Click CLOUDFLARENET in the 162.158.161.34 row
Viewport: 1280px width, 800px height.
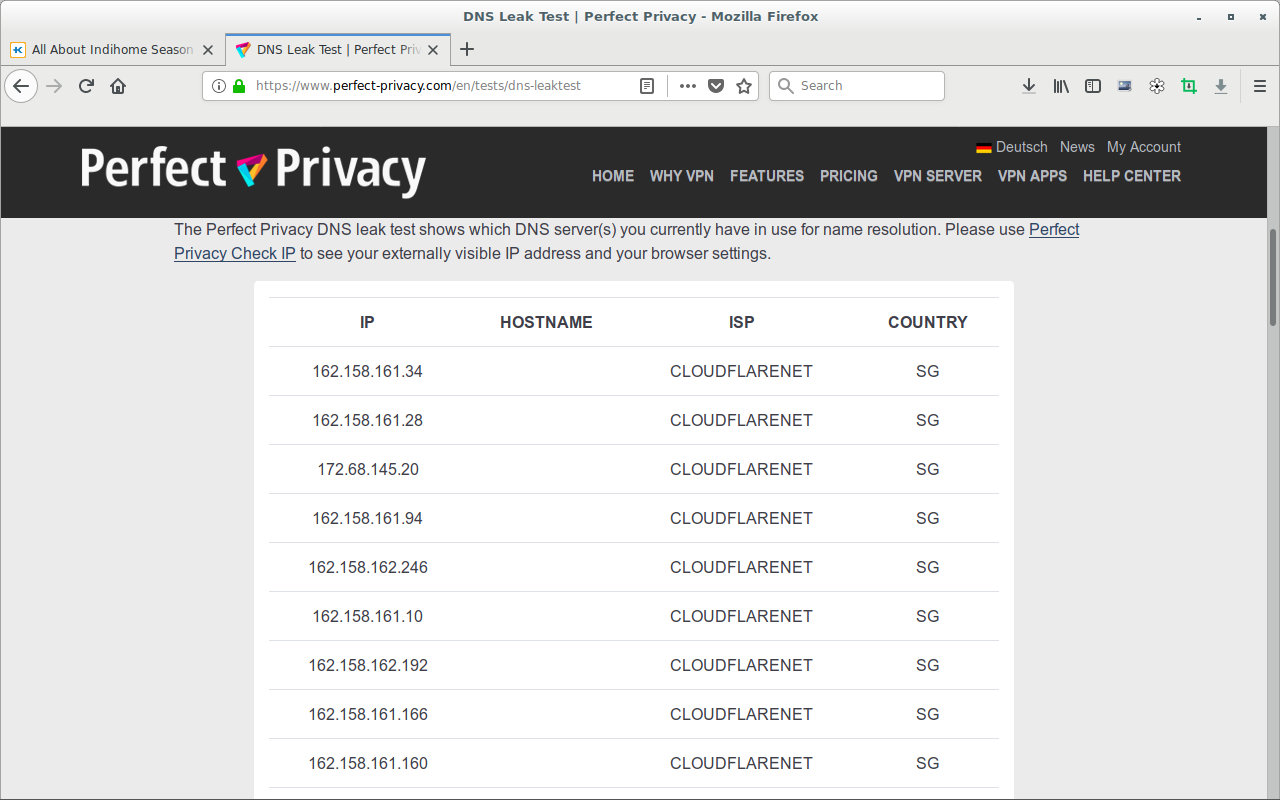tap(742, 371)
